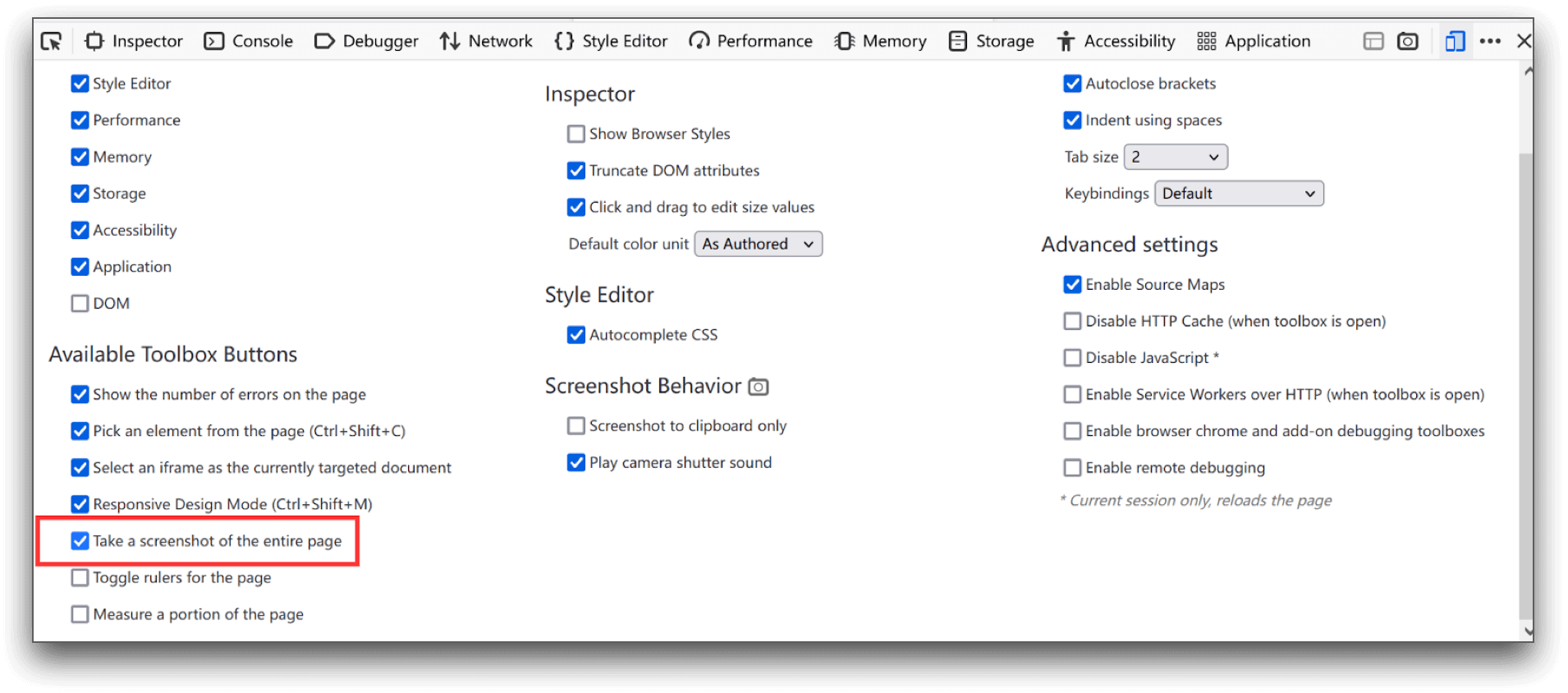Enable the DOM checkbox
This screenshot has height=693, width=1568.
80,304
